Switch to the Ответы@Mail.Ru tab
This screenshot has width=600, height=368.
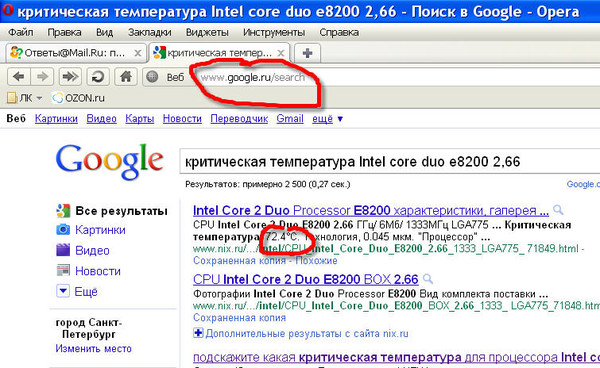(76, 53)
